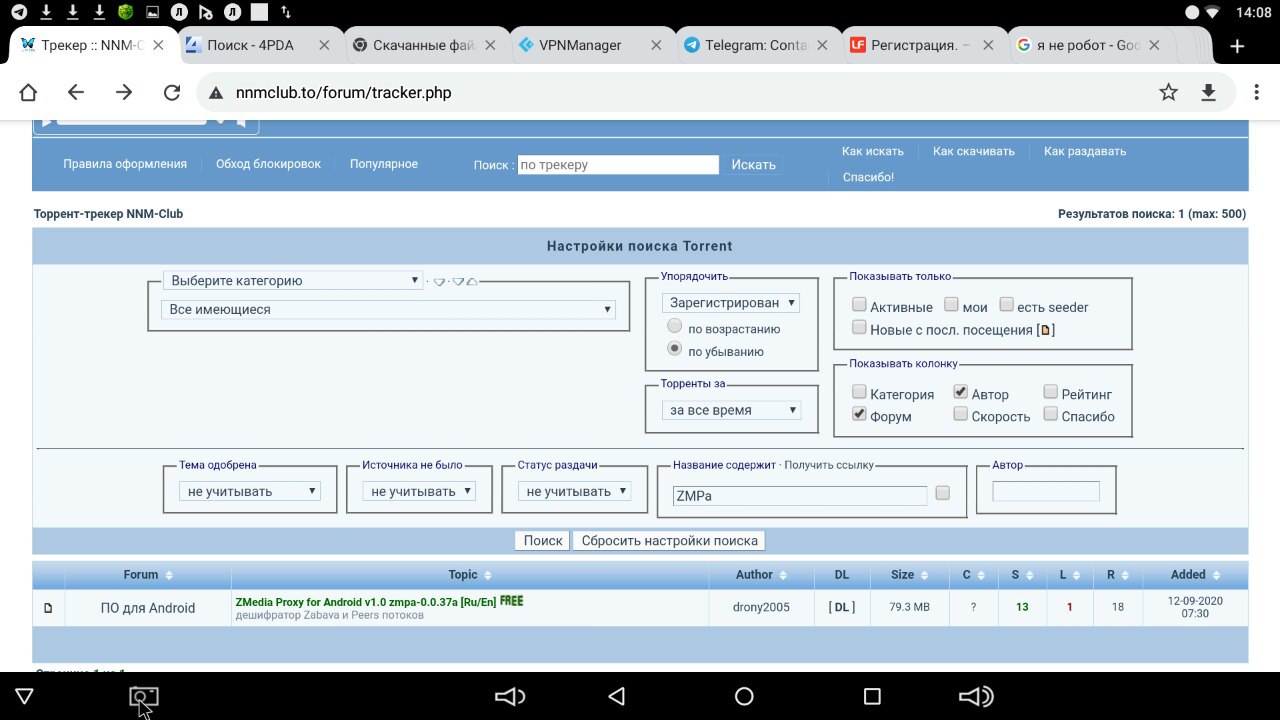
Task: Click sort arrows beside Topic header
Action: [488, 575]
